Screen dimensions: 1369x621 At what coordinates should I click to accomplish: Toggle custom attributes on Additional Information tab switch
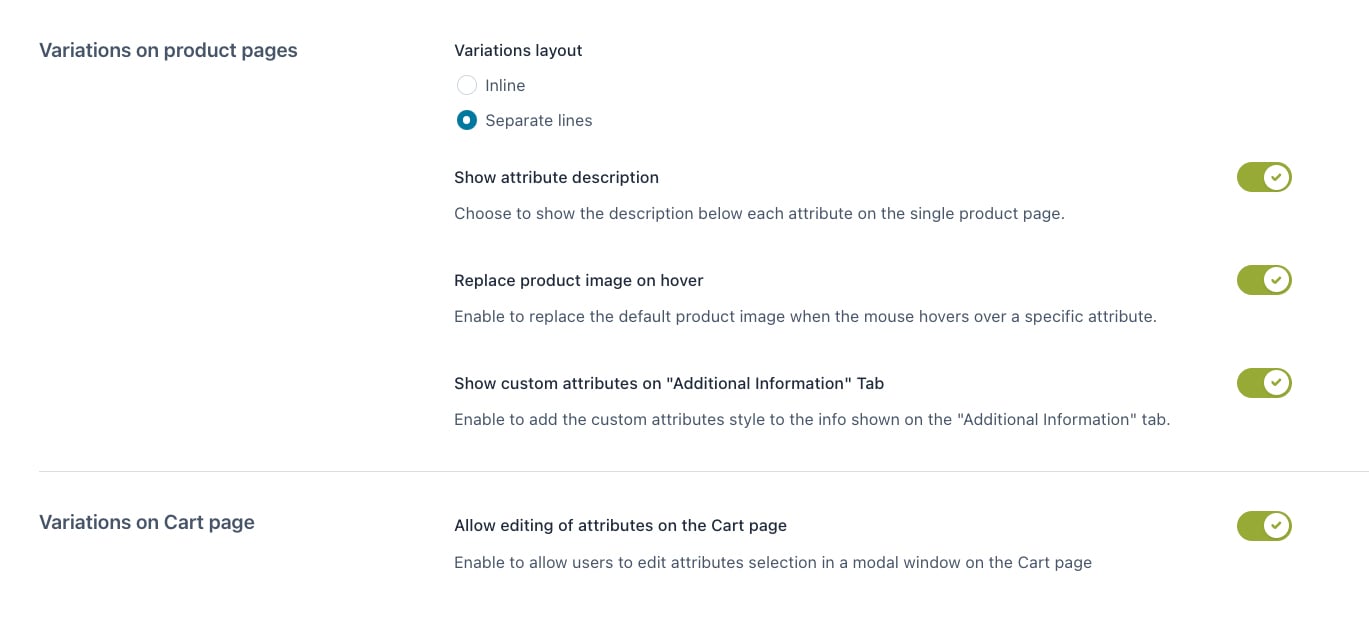click(x=1264, y=383)
